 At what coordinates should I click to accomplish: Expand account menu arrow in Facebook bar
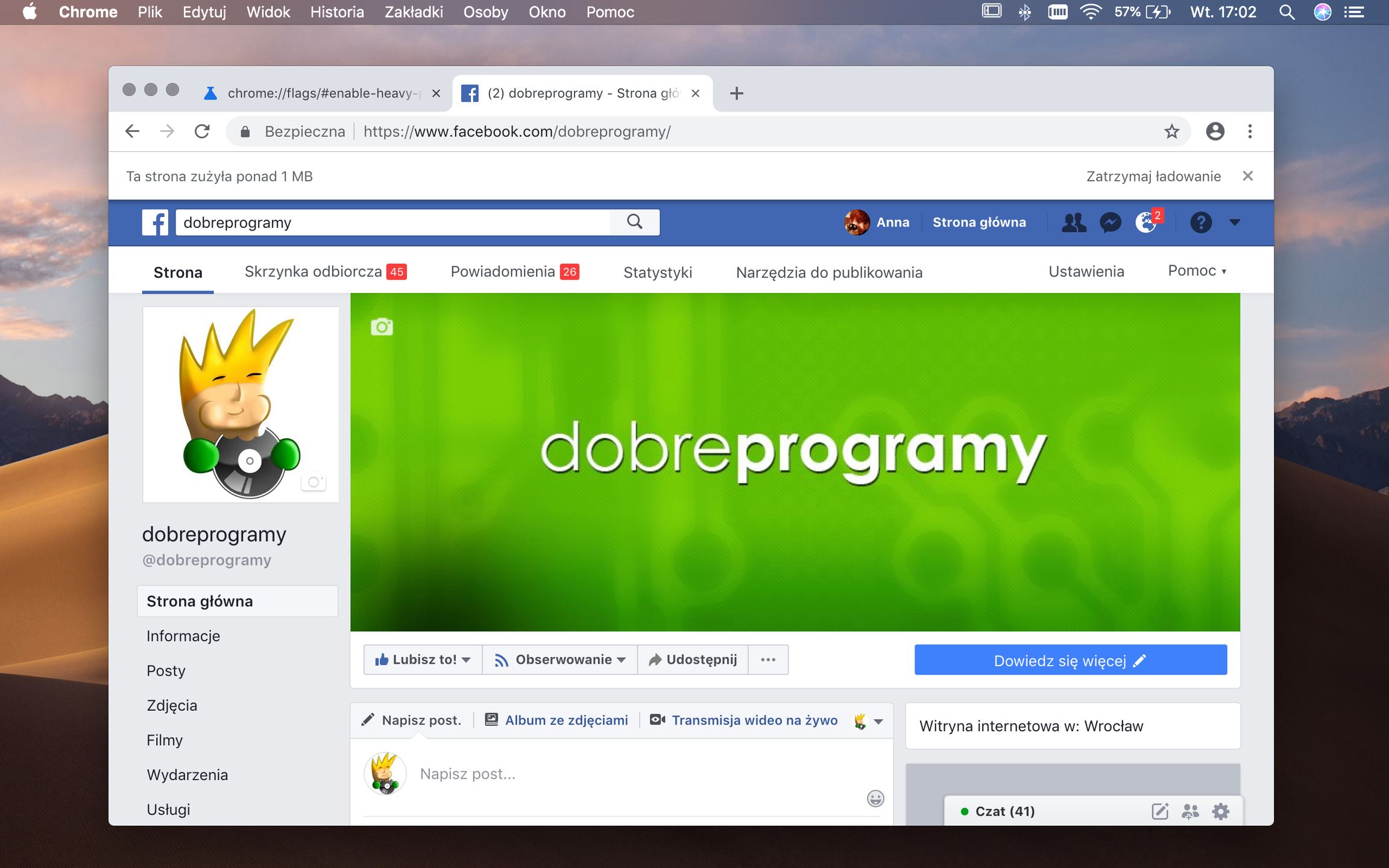(x=1235, y=222)
